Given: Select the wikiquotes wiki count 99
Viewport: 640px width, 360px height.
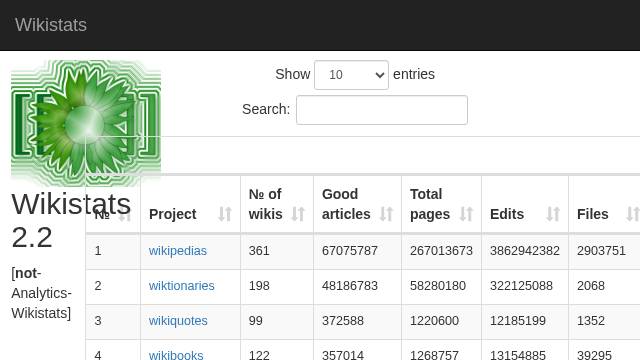Looking at the screenshot, I should 256,321.
